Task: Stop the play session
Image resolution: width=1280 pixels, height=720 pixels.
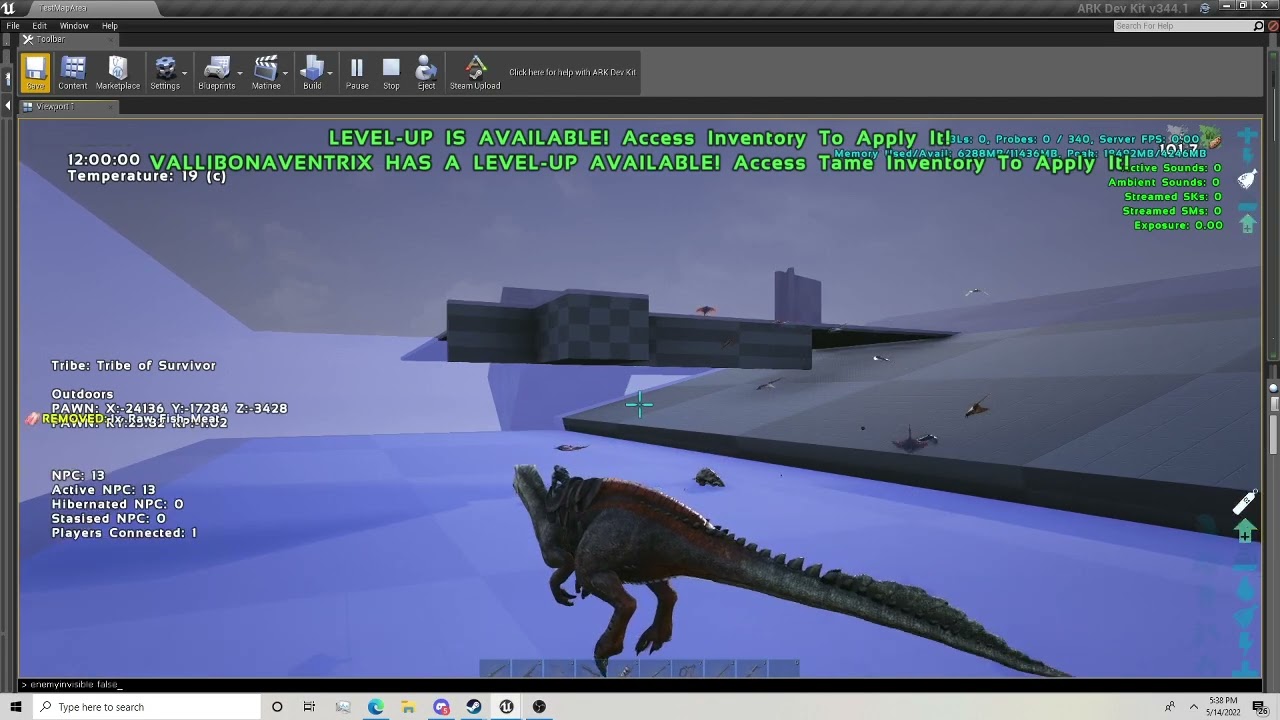Action: pos(391,72)
